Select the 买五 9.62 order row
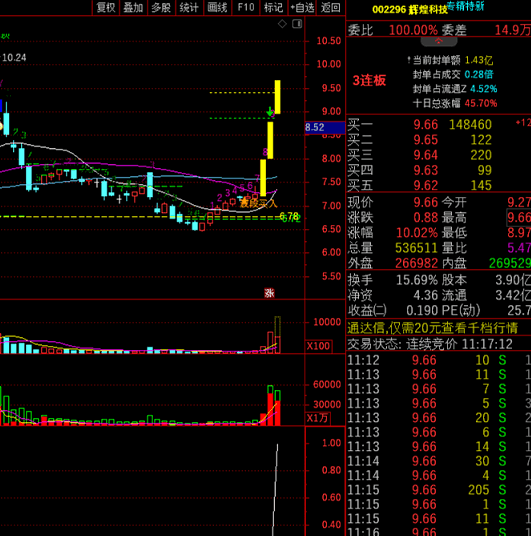531x536 pixels. pos(438,185)
